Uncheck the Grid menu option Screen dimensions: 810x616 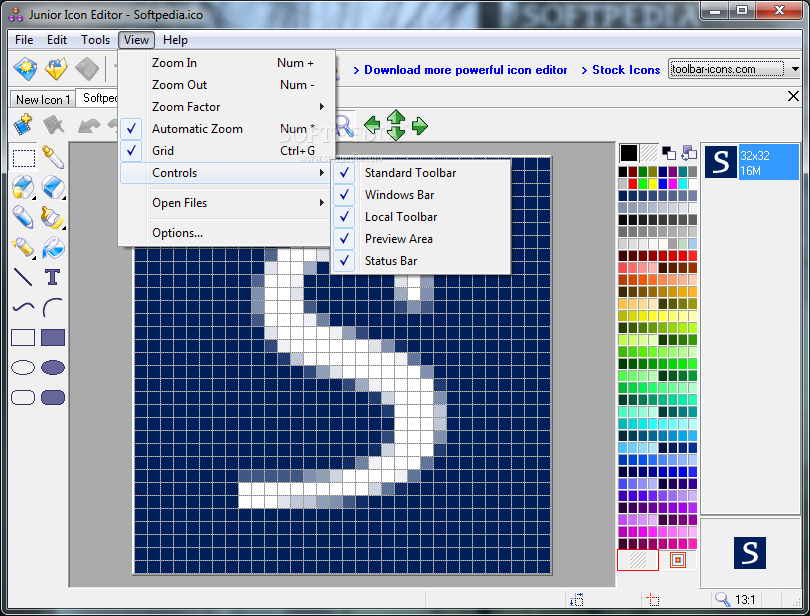click(x=223, y=151)
